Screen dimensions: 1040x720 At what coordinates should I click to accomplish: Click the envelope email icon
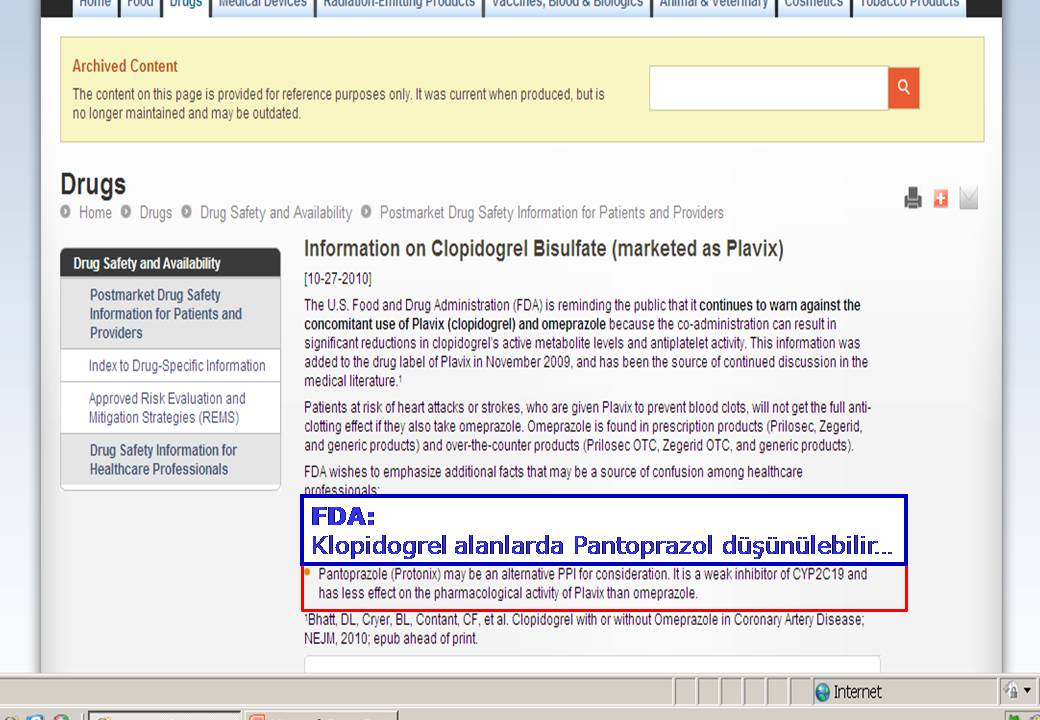(x=968, y=199)
